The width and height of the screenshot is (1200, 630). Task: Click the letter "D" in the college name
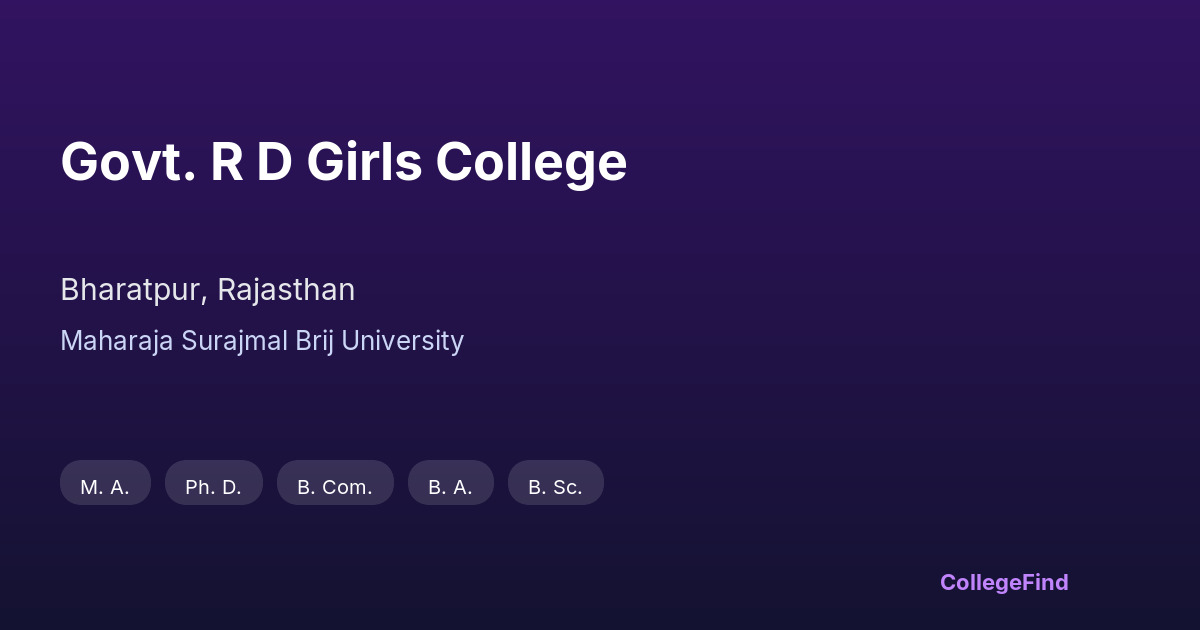pos(273,162)
